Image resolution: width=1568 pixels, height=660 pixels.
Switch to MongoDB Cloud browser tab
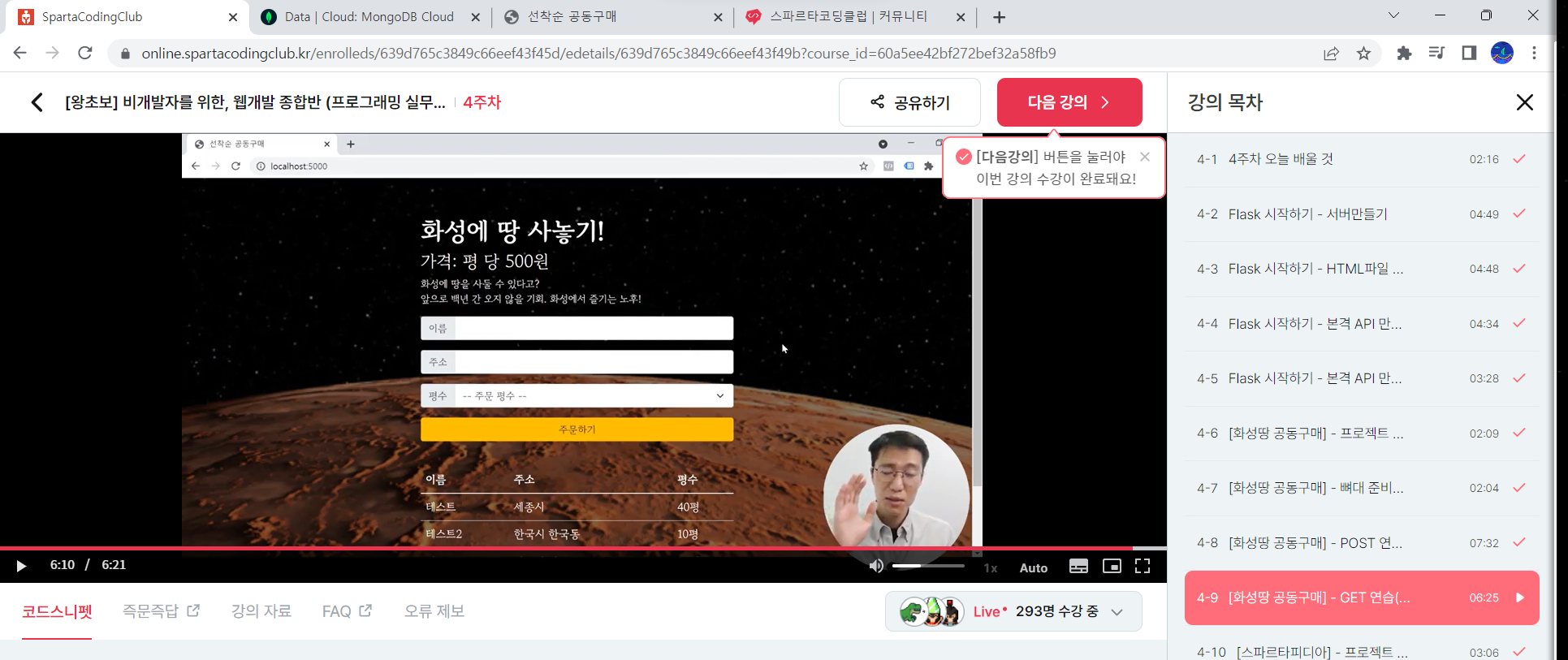click(369, 17)
